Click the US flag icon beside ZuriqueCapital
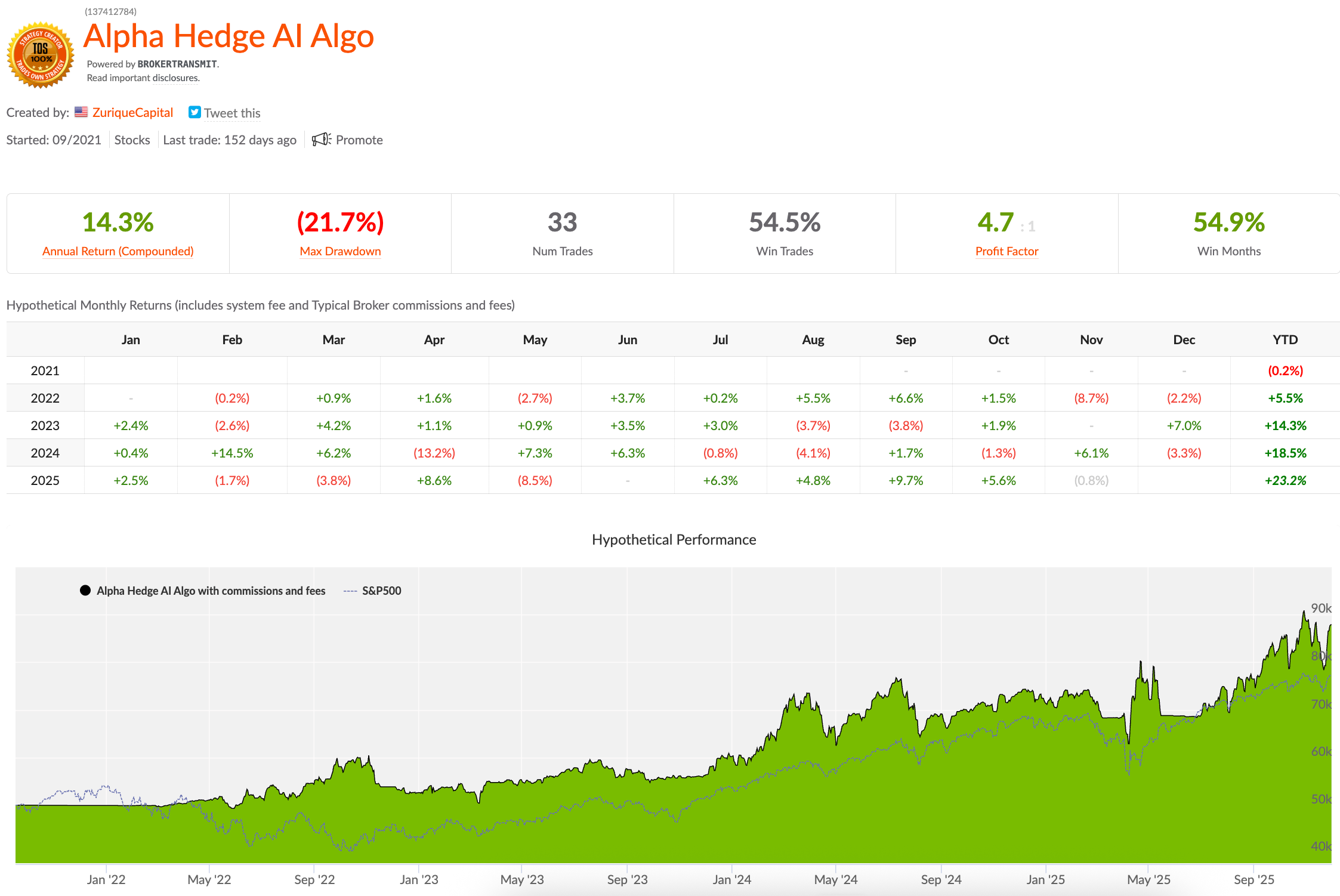 (81, 112)
